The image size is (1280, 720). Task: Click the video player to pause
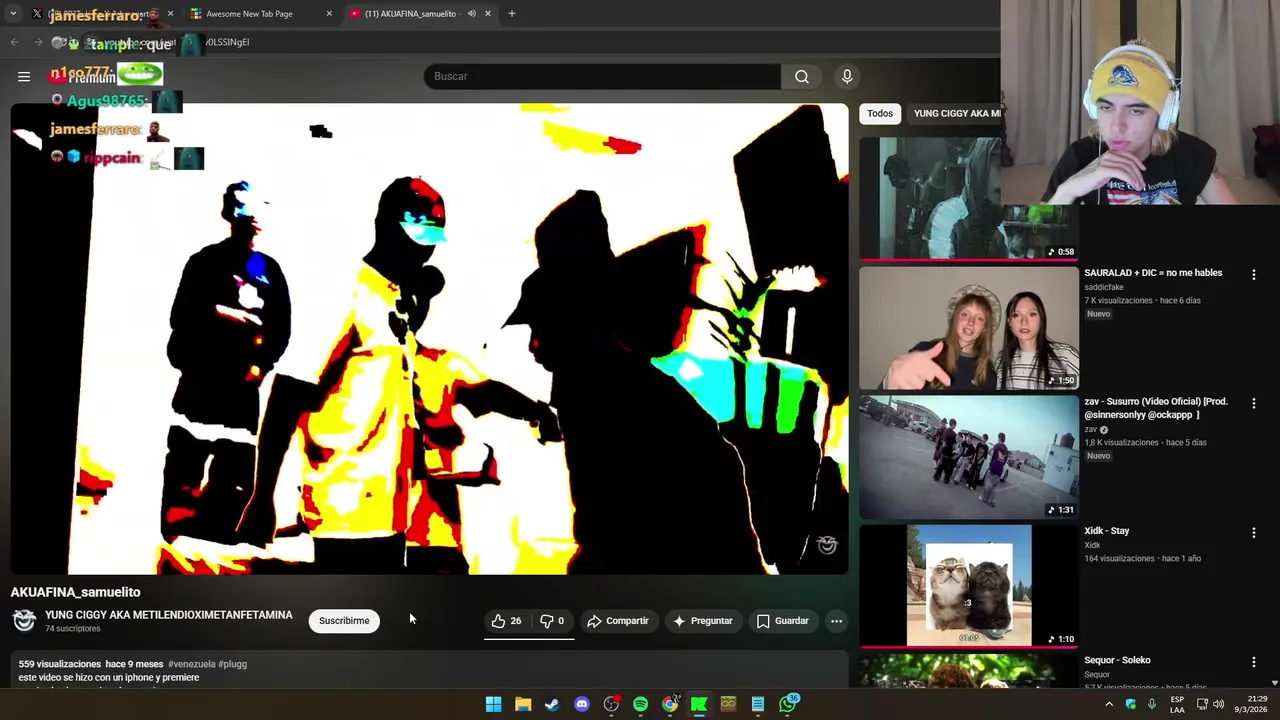pos(429,339)
